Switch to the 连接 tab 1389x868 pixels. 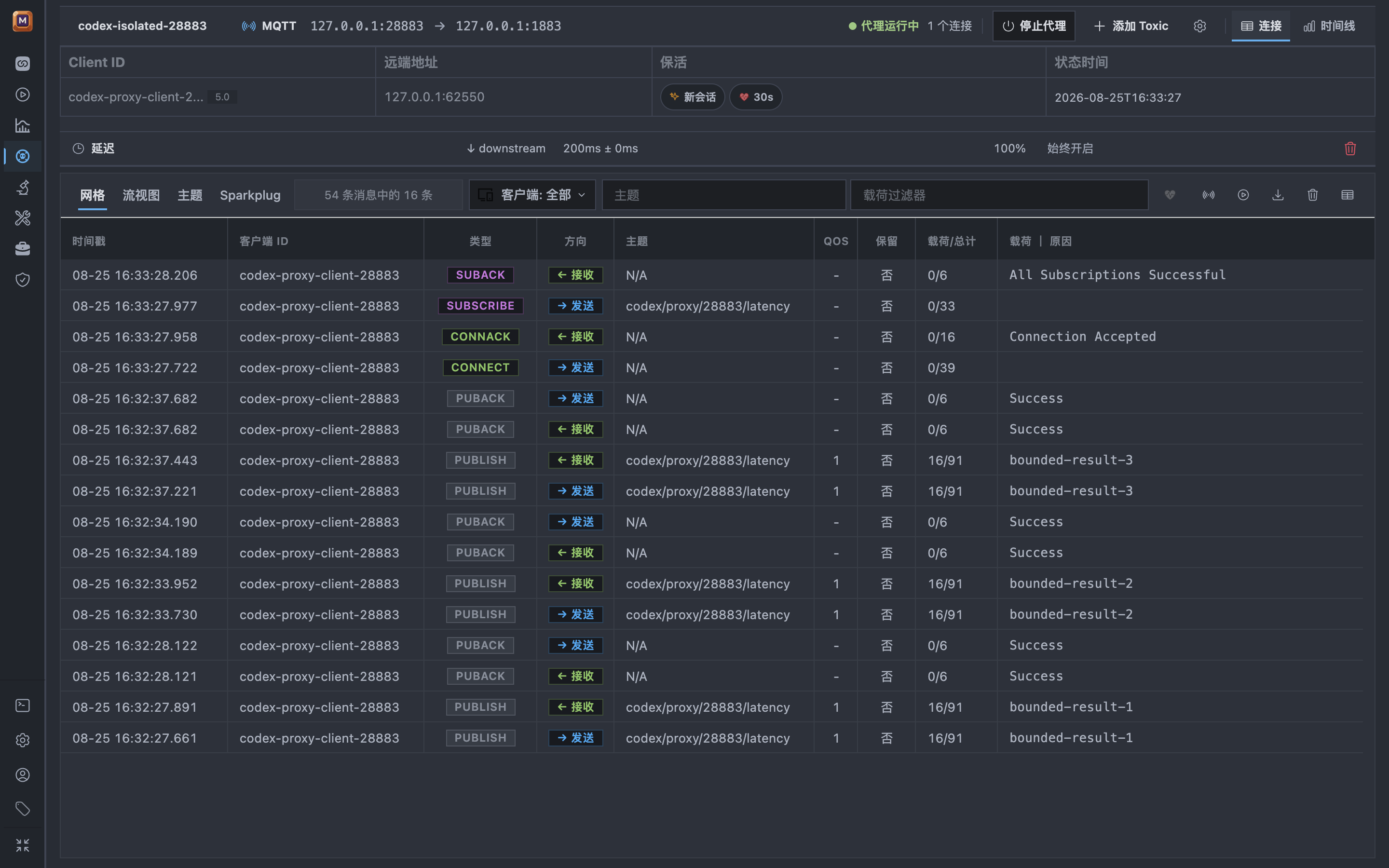tap(1260, 26)
